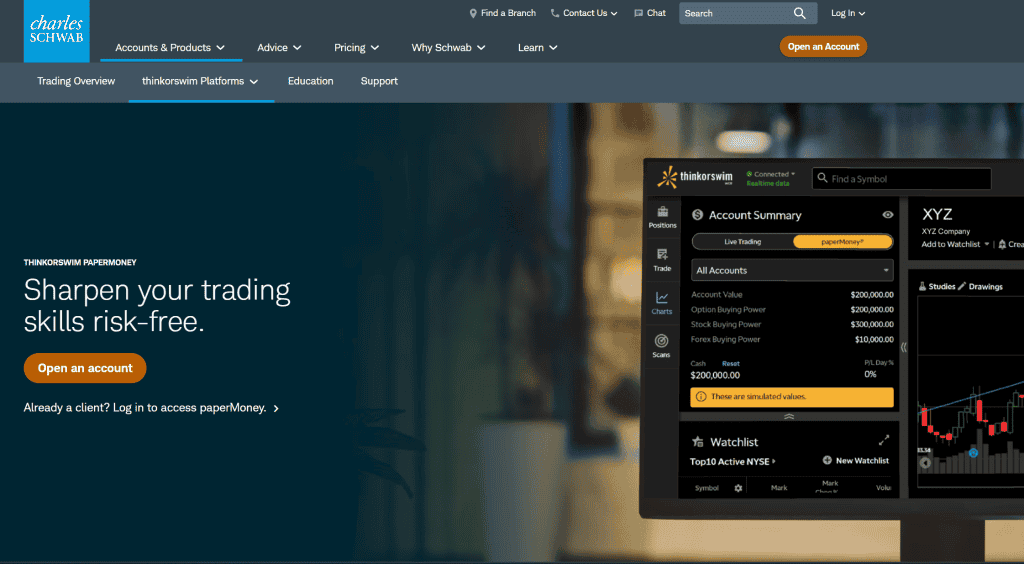Click the Find a Symbol field
The image size is (1024, 564).
901,179
